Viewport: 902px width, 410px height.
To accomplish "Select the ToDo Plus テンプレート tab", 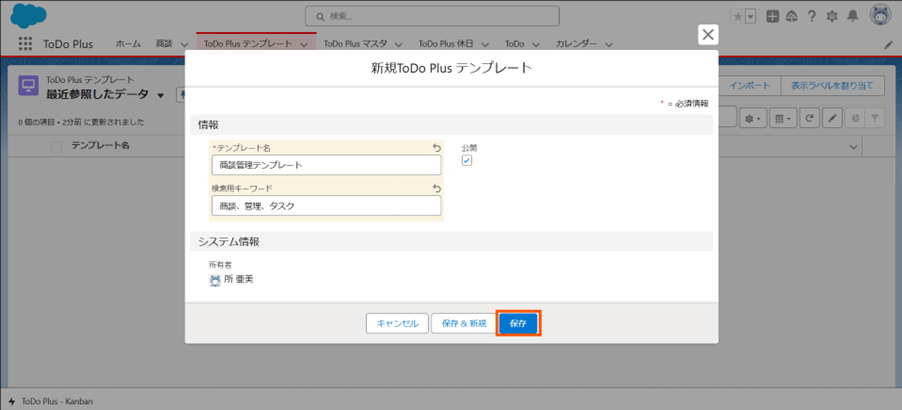I will pos(249,44).
